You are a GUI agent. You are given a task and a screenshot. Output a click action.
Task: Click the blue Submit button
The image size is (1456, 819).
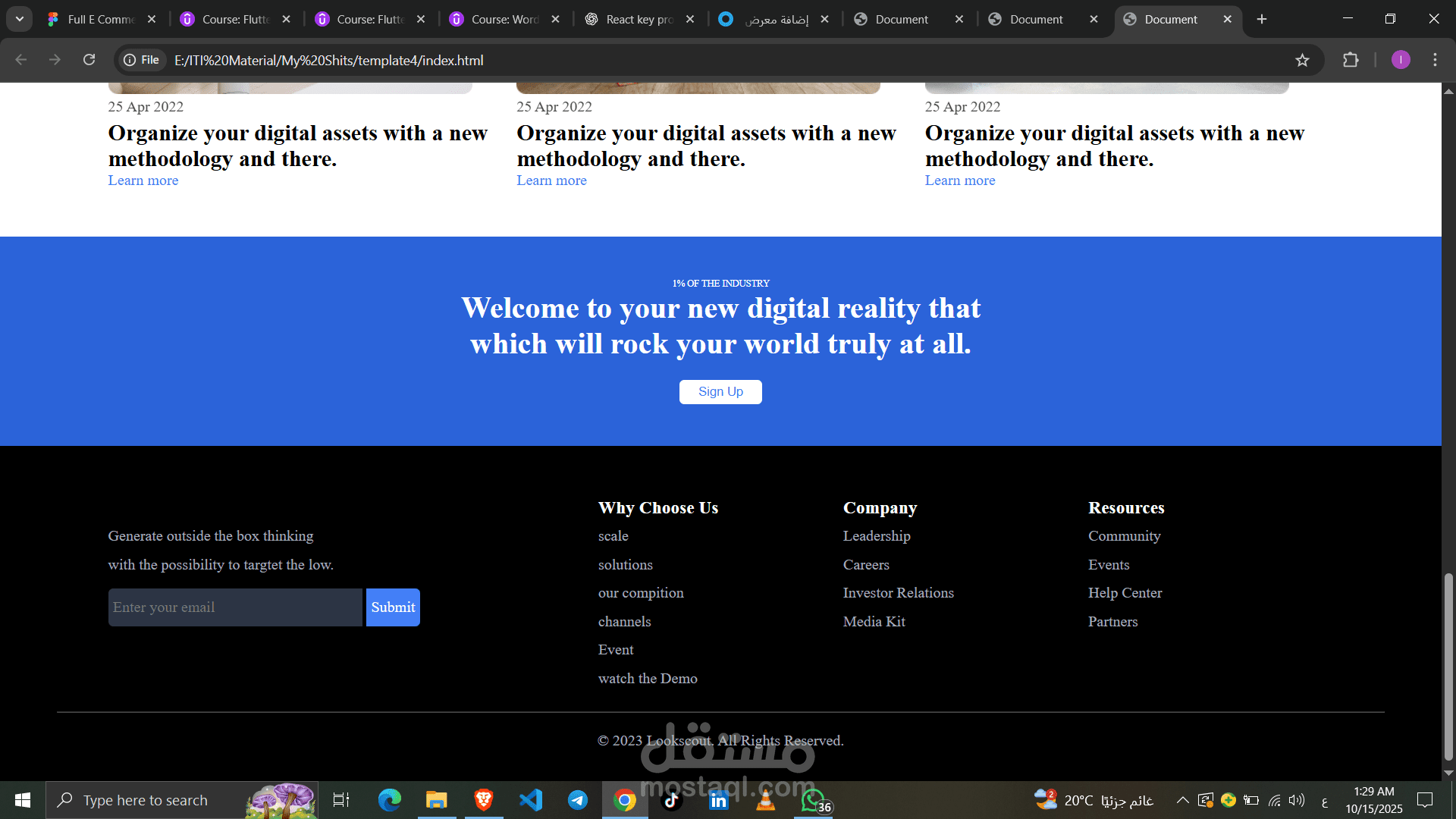pyautogui.click(x=393, y=607)
